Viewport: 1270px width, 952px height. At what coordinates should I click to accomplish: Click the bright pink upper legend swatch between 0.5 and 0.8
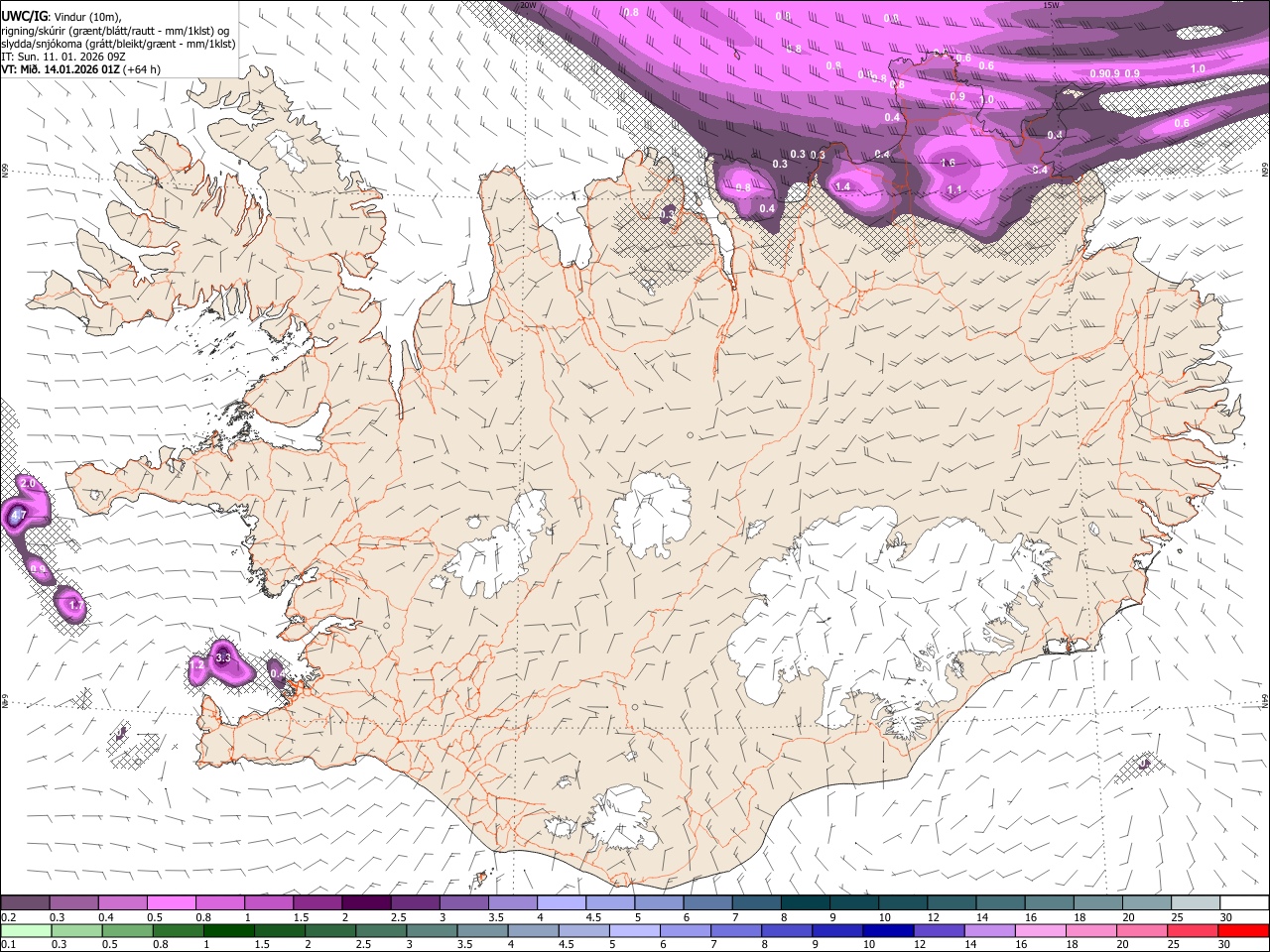pos(171,902)
